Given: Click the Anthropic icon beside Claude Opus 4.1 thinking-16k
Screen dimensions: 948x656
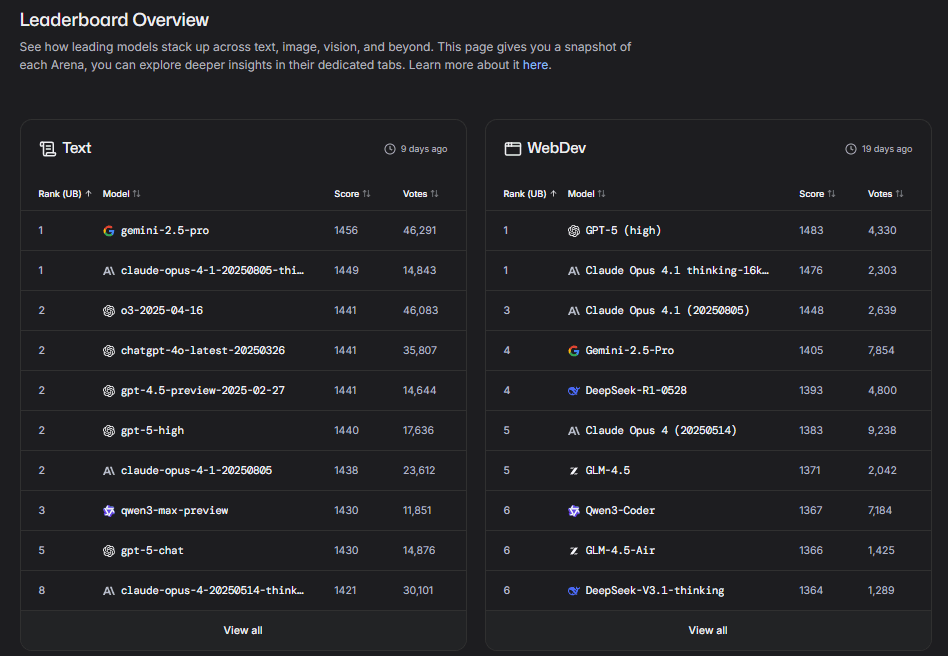Looking at the screenshot, I should tap(574, 270).
